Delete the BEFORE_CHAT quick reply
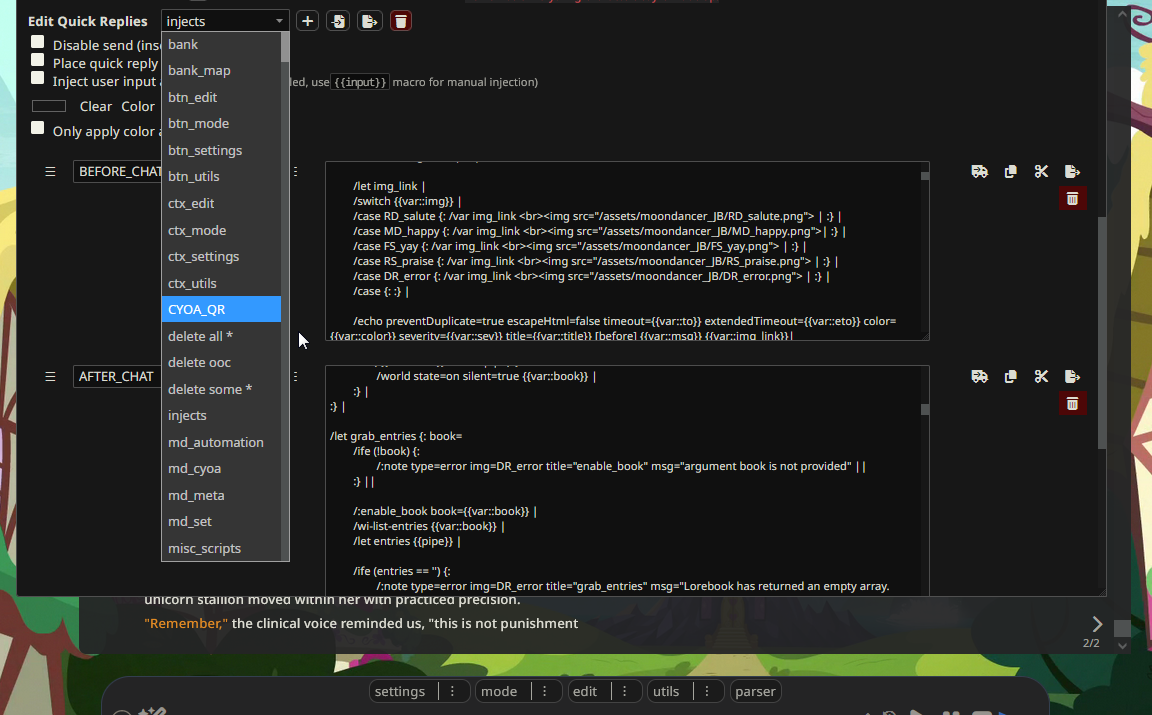 pyautogui.click(x=1072, y=198)
